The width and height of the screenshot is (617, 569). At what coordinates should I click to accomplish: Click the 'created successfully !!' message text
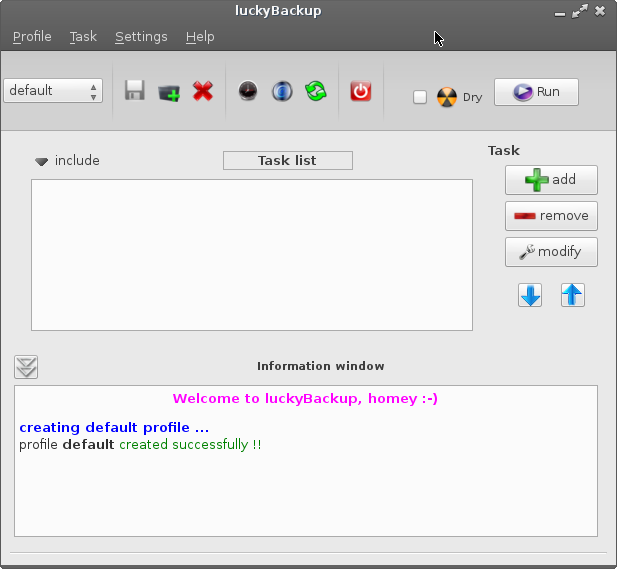[190, 445]
